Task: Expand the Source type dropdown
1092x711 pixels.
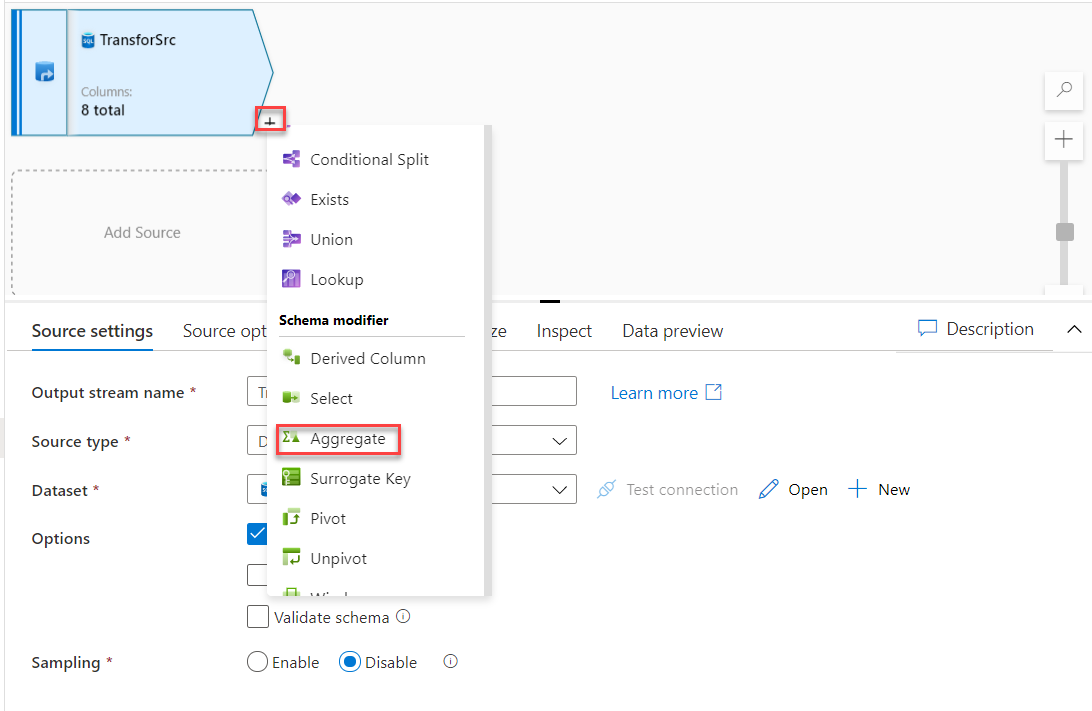Action: 560,441
